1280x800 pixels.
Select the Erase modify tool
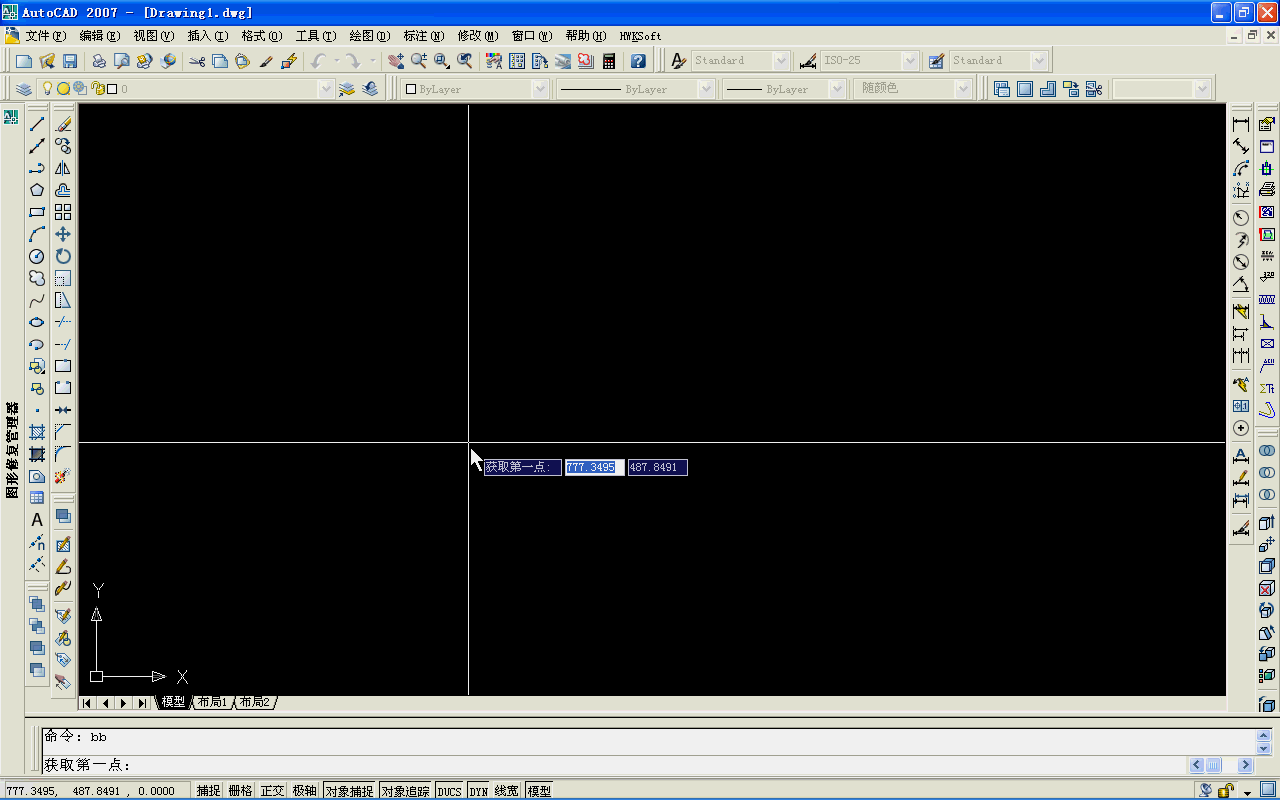point(63,124)
